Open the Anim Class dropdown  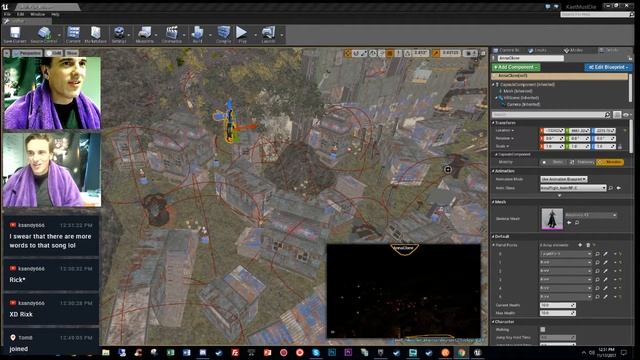point(573,188)
